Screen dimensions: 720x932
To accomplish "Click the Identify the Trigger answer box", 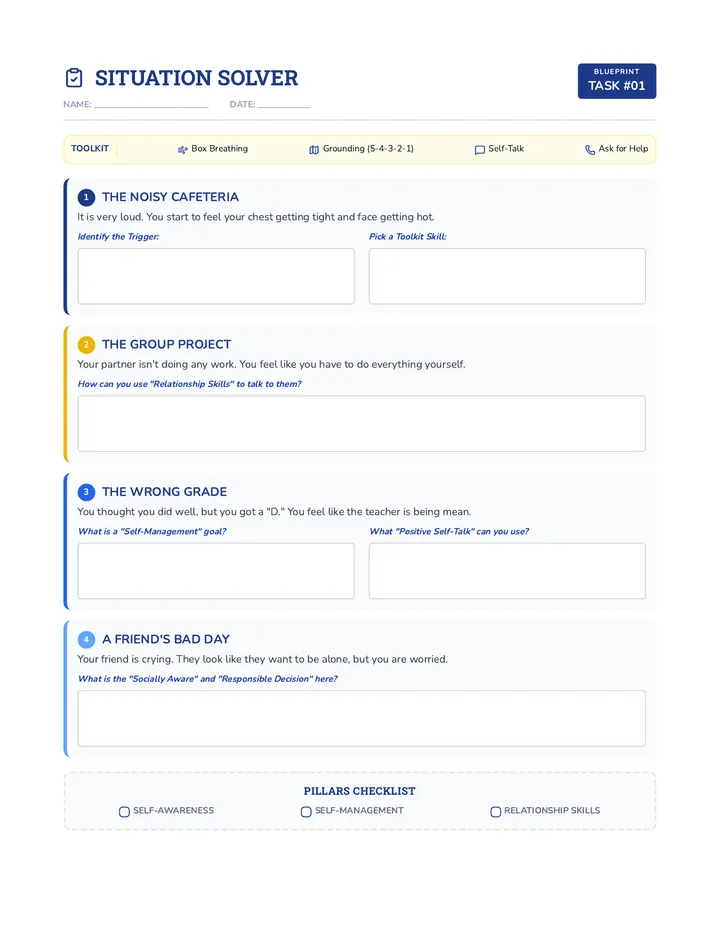I will (216, 276).
